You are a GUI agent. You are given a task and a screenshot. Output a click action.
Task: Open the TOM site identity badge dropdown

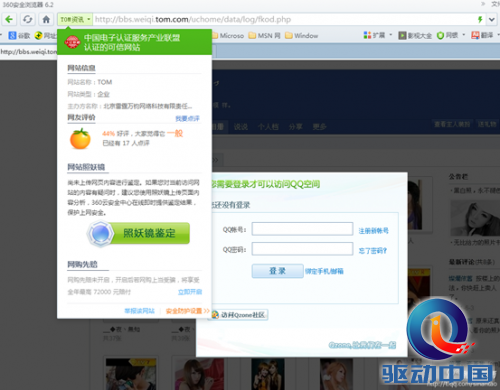(x=75, y=19)
